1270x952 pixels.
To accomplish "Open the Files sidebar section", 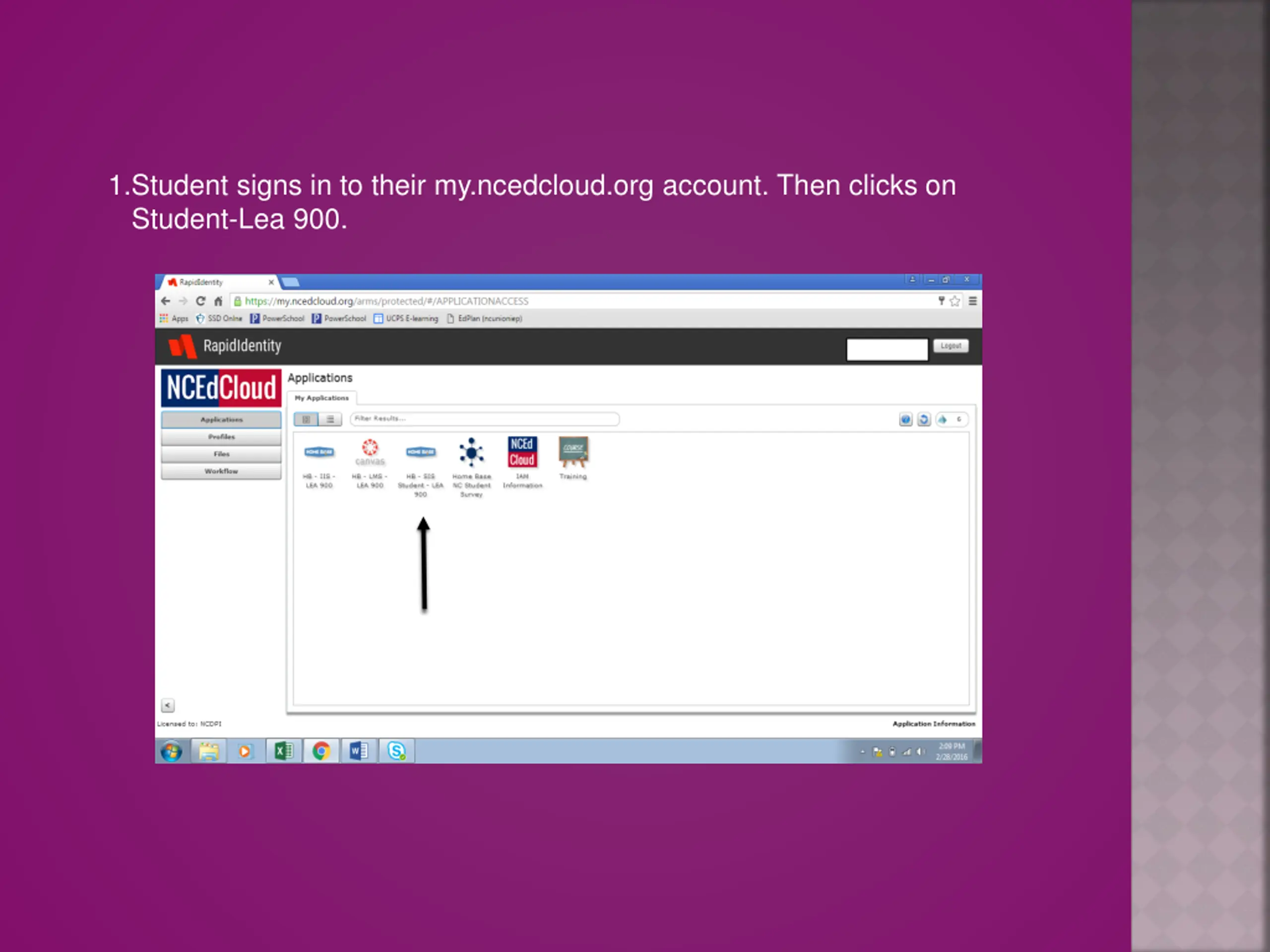I will point(221,454).
